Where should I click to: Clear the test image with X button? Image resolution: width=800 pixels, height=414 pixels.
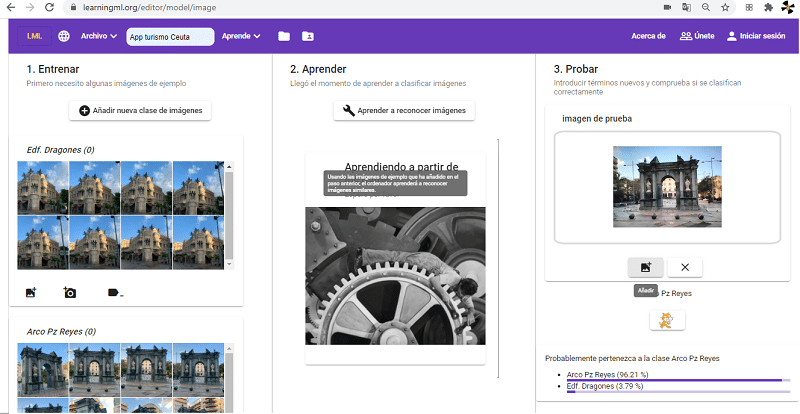click(x=685, y=267)
